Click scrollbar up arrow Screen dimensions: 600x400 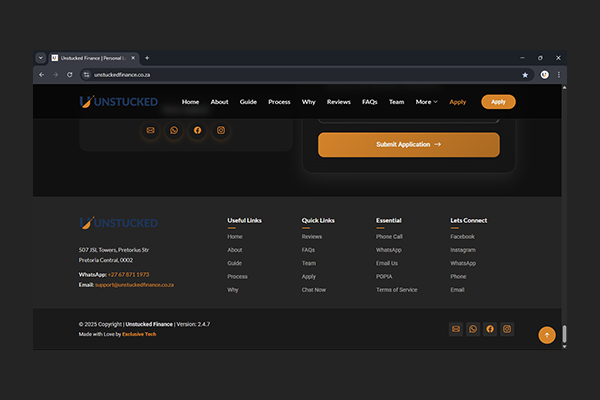click(564, 88)
